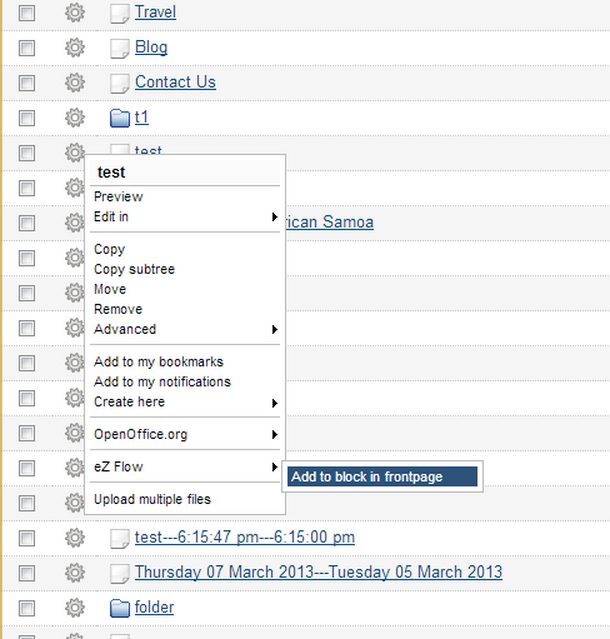Click Add to my bookmarks

point(158,362)
